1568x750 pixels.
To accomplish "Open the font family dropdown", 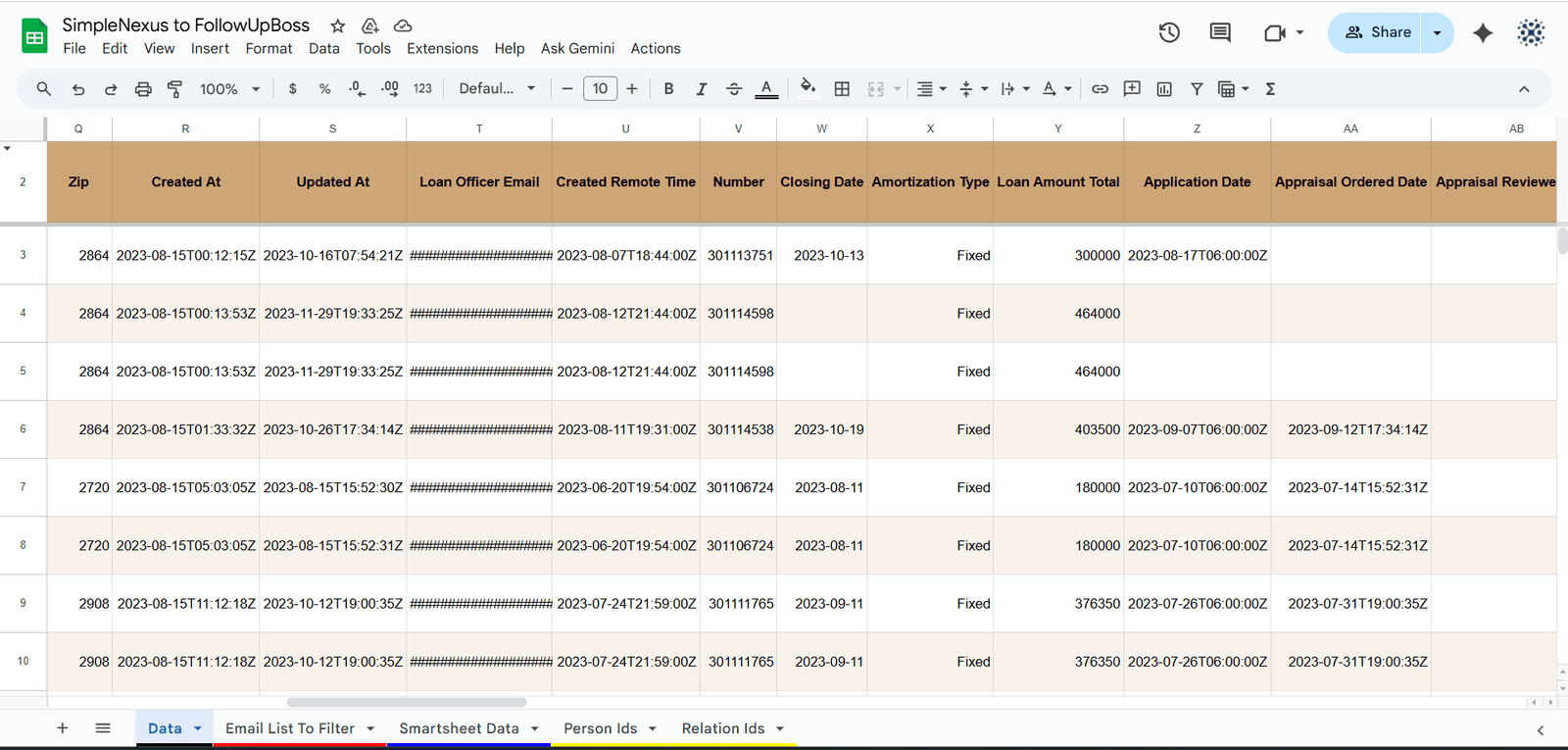I will click(x=497, y=89).
